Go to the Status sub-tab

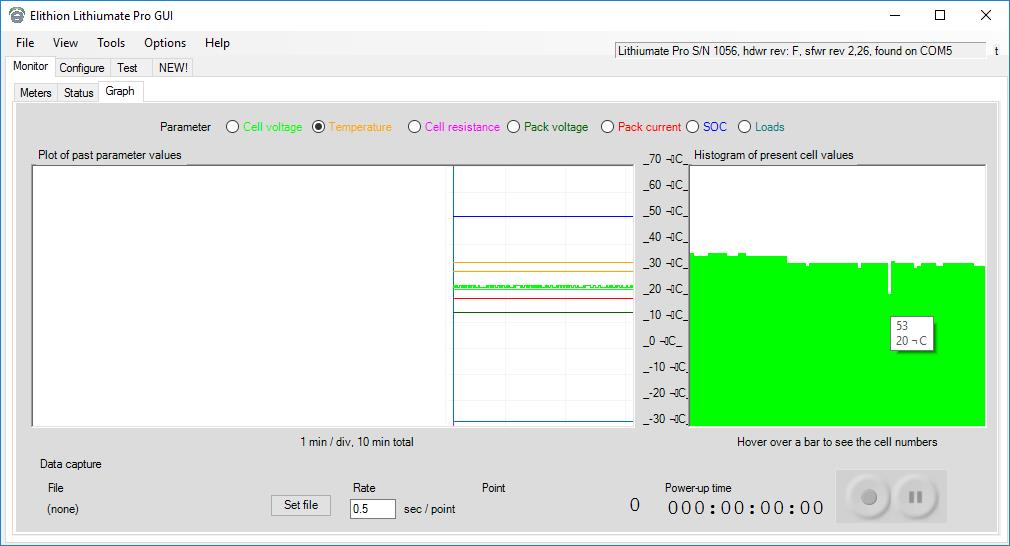click(78, 93)
